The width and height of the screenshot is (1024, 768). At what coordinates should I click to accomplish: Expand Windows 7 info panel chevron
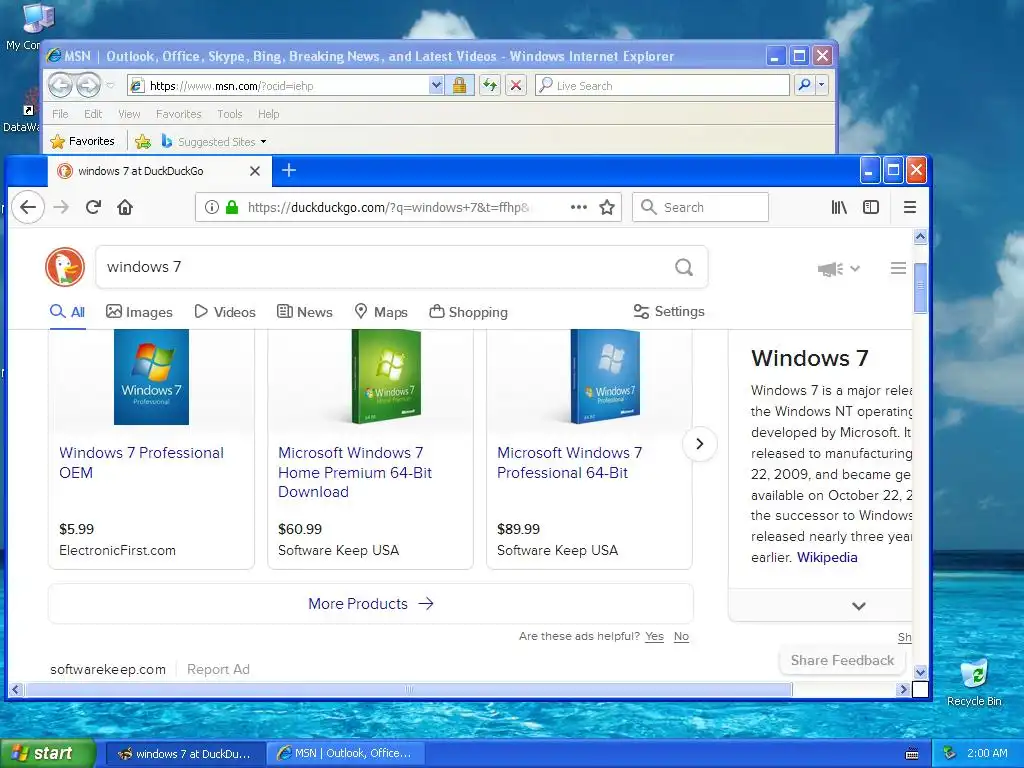pos(859,606)
